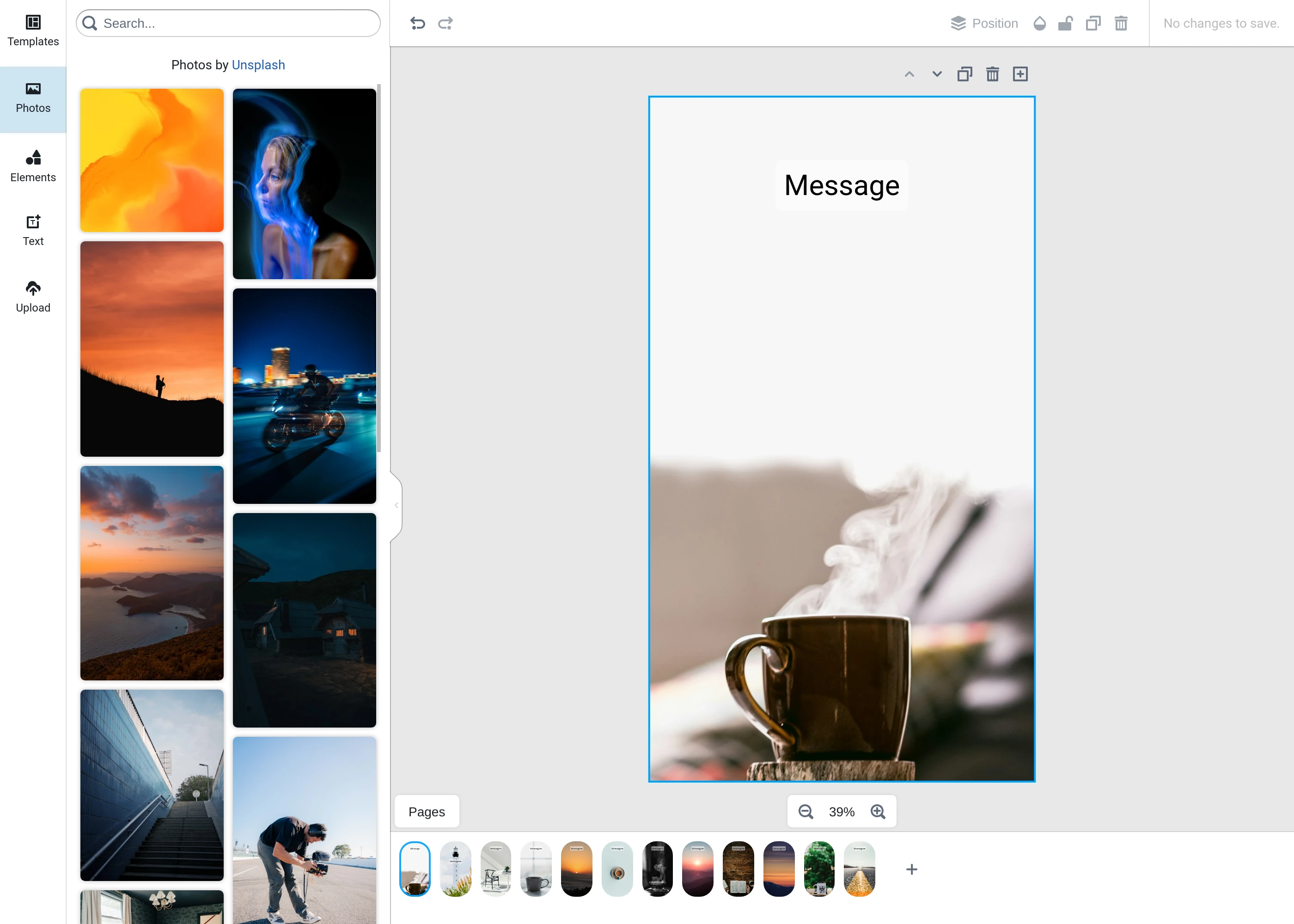Screen dimensions: 1294x924
Task: Click the redo arrow icon
Action: coord(446,23)
